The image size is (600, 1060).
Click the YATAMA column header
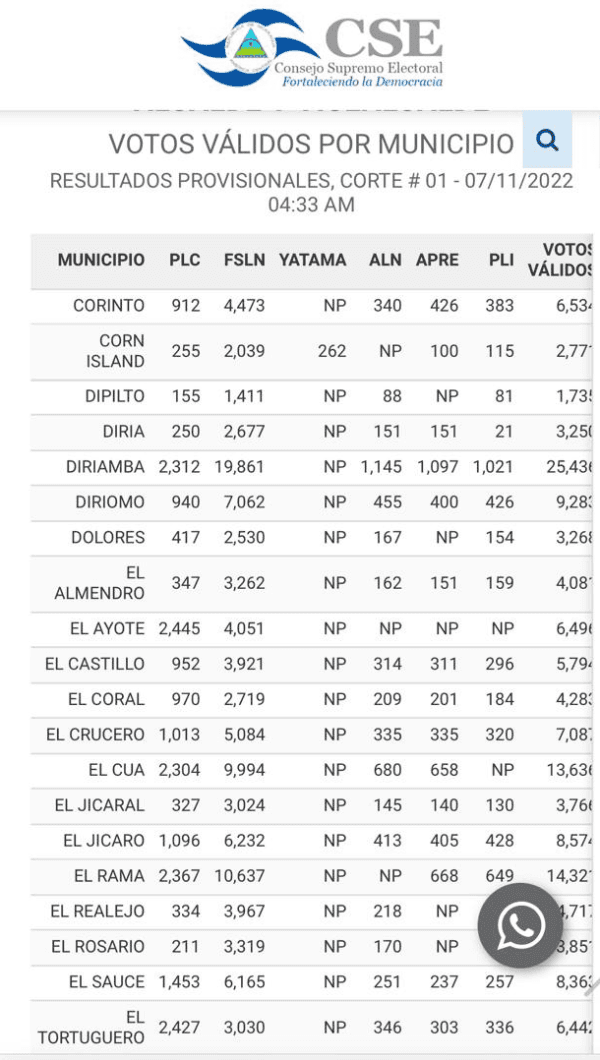(x=312, y=260)
